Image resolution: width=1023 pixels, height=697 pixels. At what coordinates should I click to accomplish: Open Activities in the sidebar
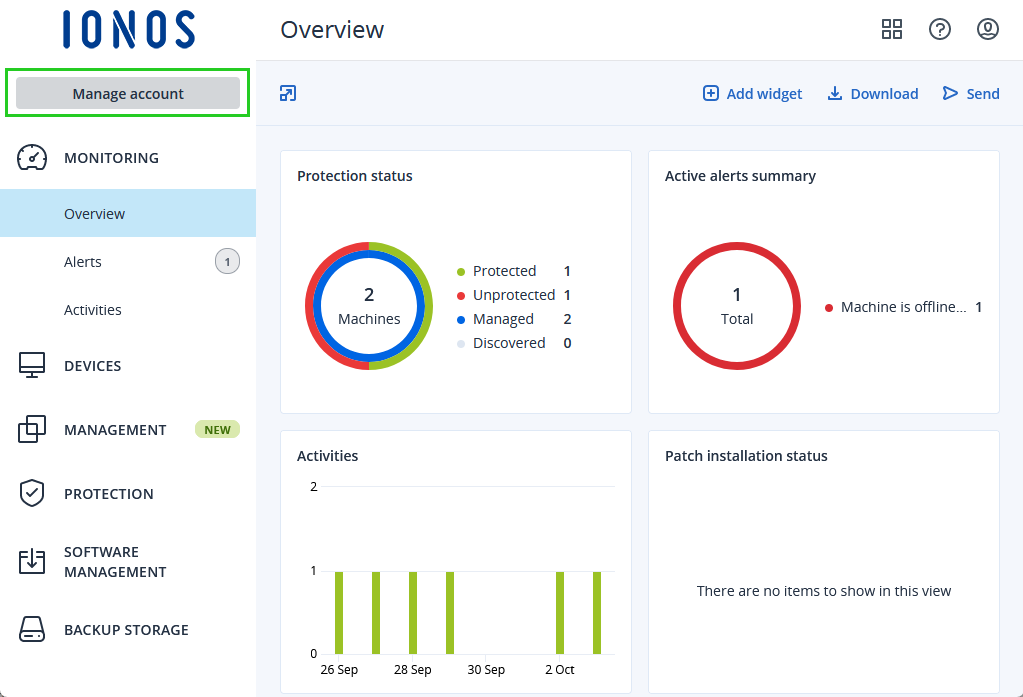(93, 310)
